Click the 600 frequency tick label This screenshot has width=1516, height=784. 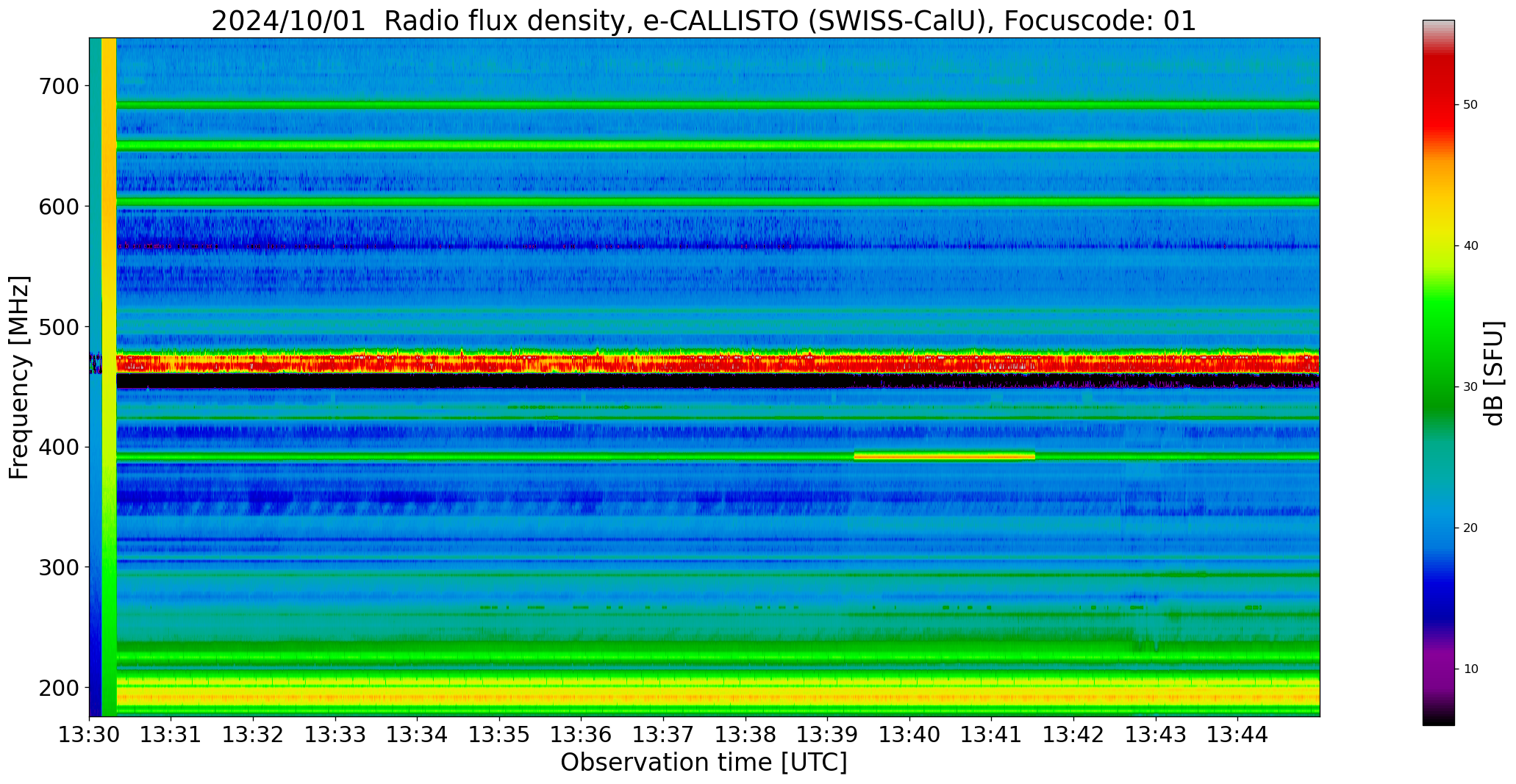click(x=58, y=206)
